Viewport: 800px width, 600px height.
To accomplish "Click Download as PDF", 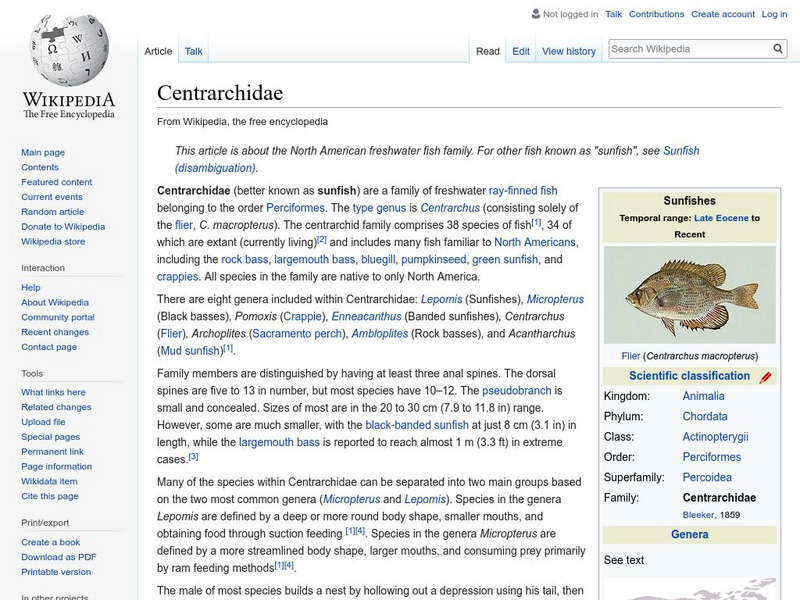I will point(59,557).
